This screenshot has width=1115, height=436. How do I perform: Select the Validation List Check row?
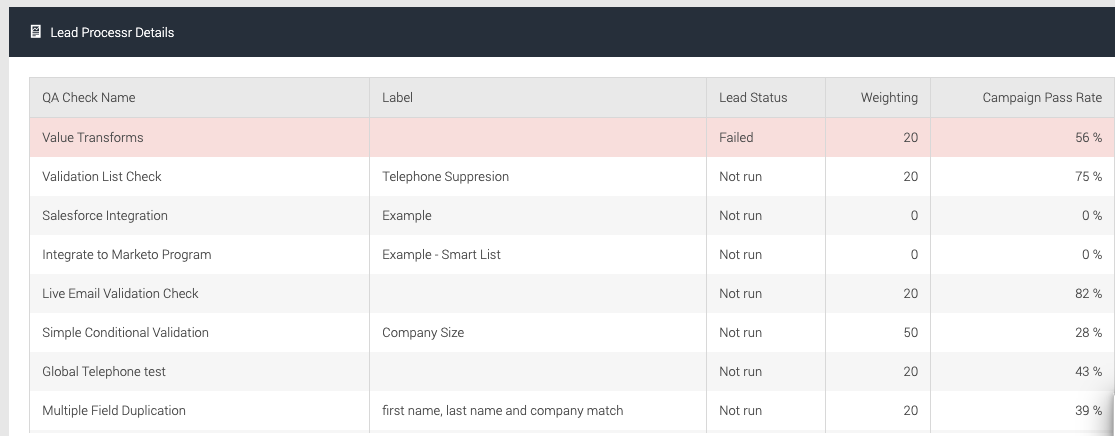click(x=572, y=176)
